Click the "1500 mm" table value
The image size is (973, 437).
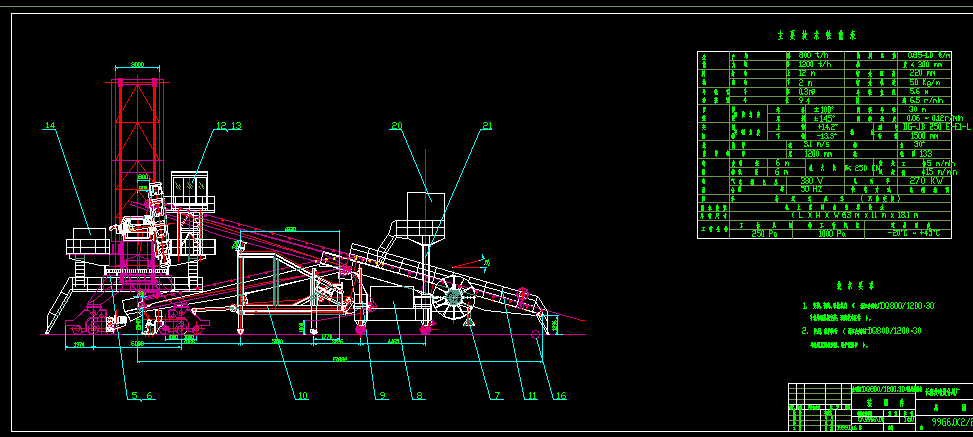coord(924,135)
